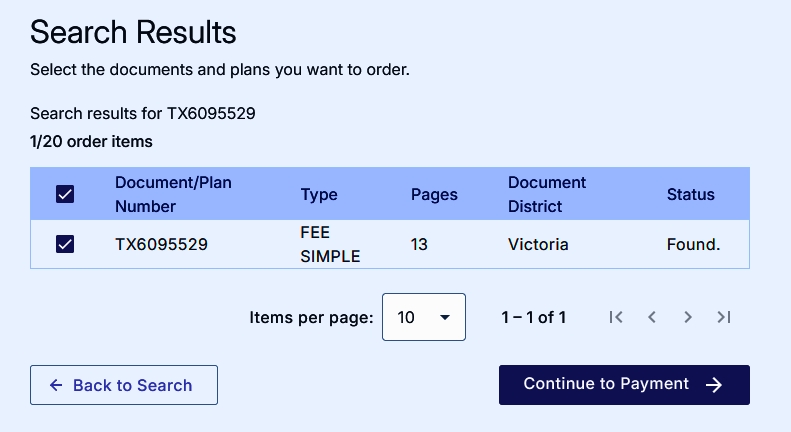Select the TX6095529 document number cell
Screen dimensions: 791x432
(x=161, y=244)
